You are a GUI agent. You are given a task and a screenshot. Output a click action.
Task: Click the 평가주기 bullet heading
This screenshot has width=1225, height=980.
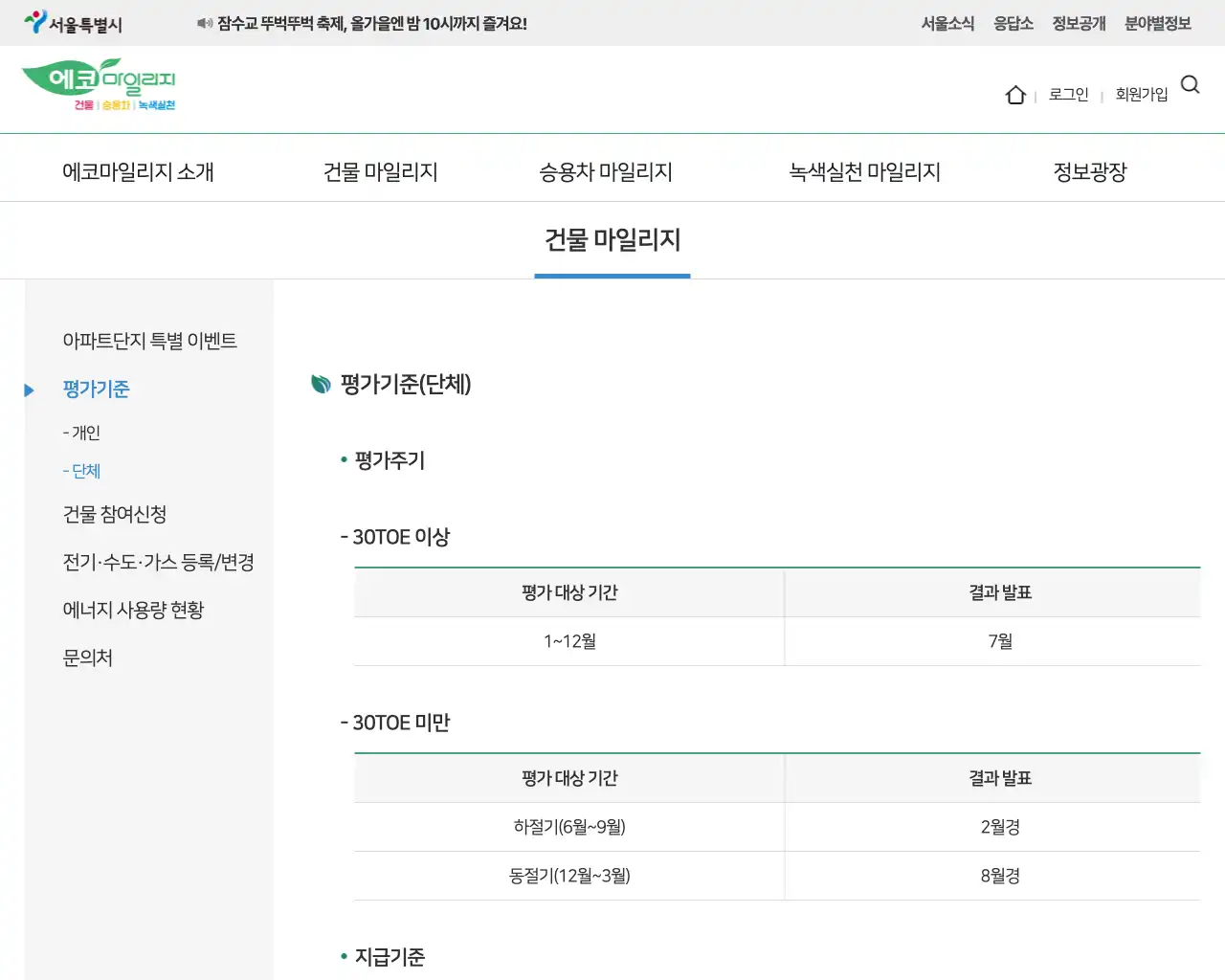pos(390,460)
